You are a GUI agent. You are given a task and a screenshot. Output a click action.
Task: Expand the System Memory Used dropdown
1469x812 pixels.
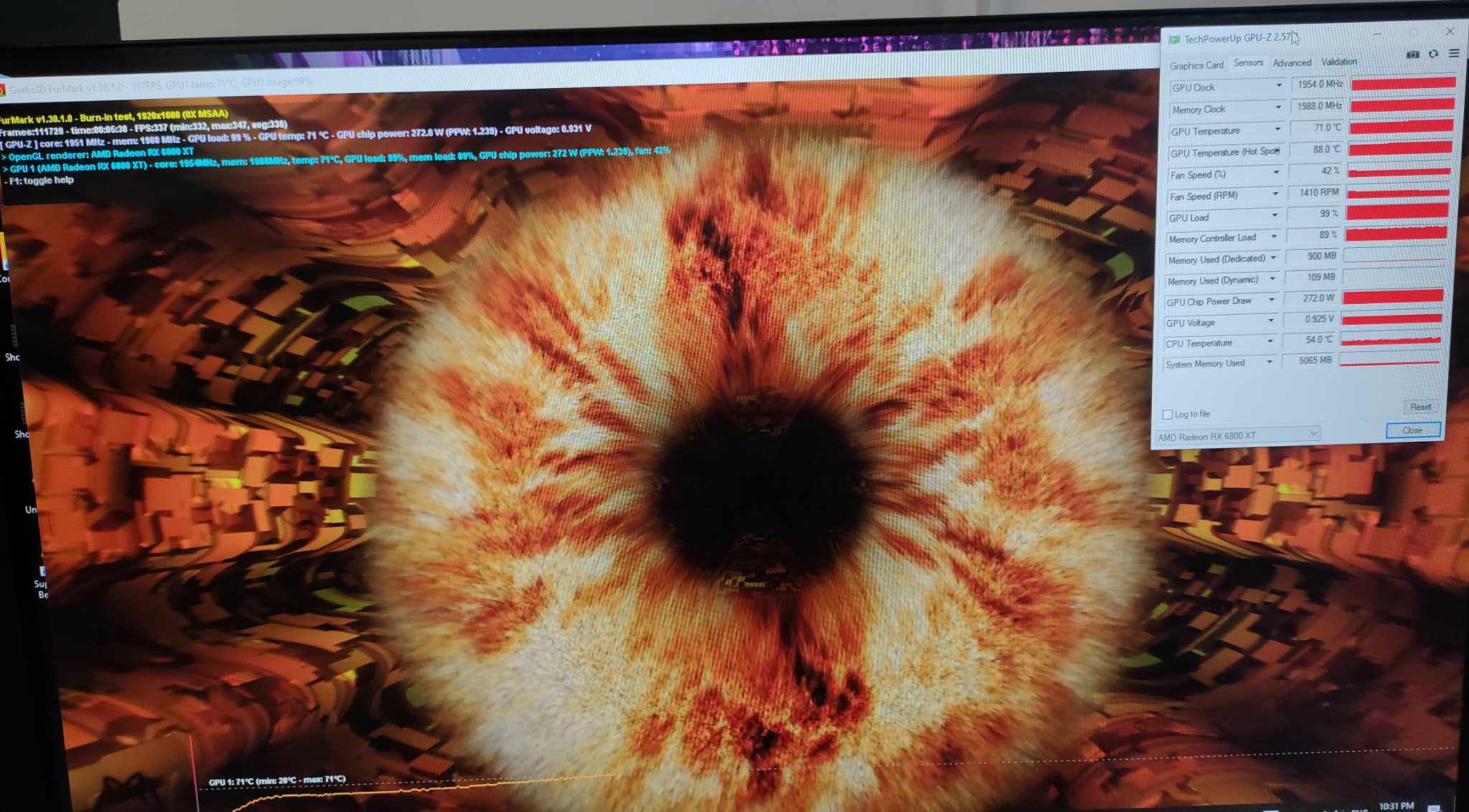[1269, 362]
